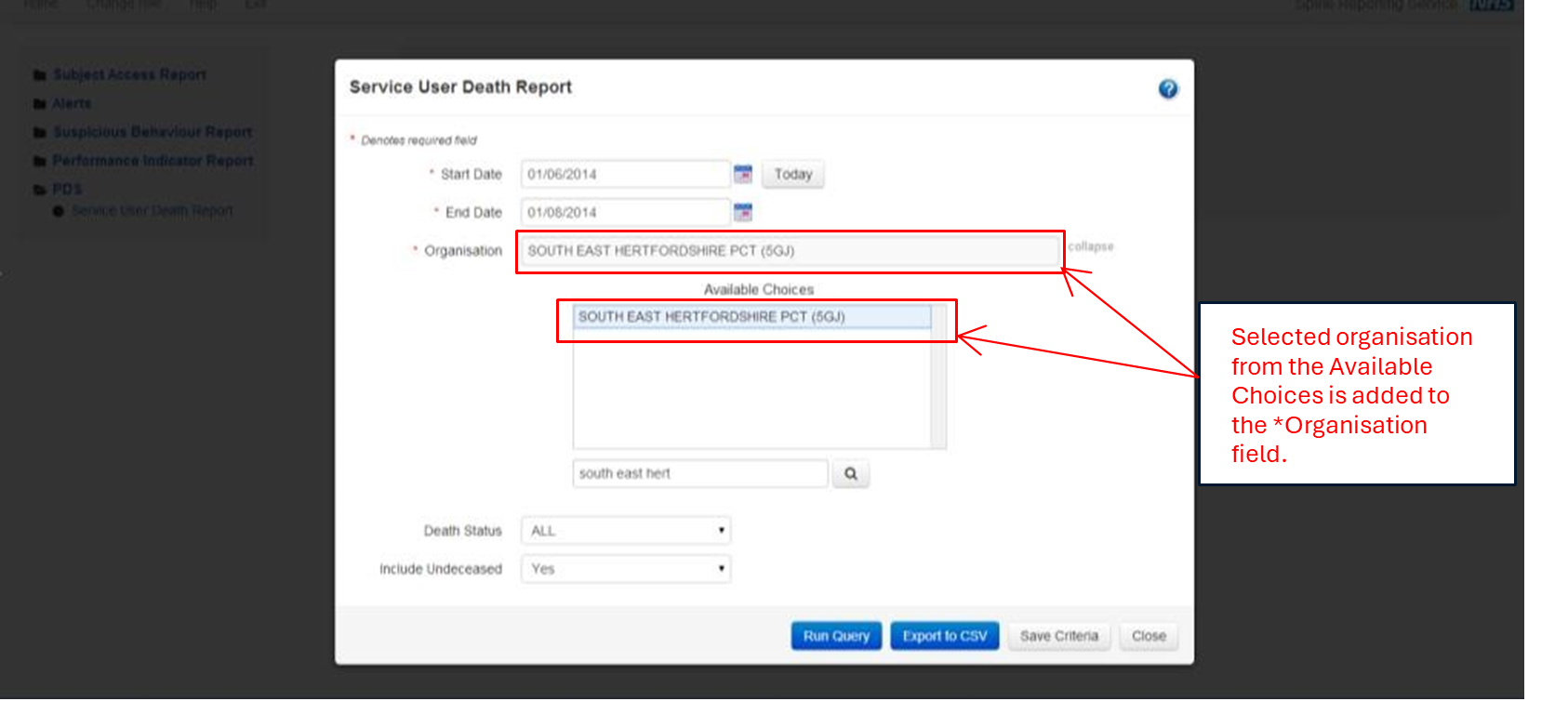Click the Save Criteria button
Screen dimensions: 1568x728
point(1059,636)
